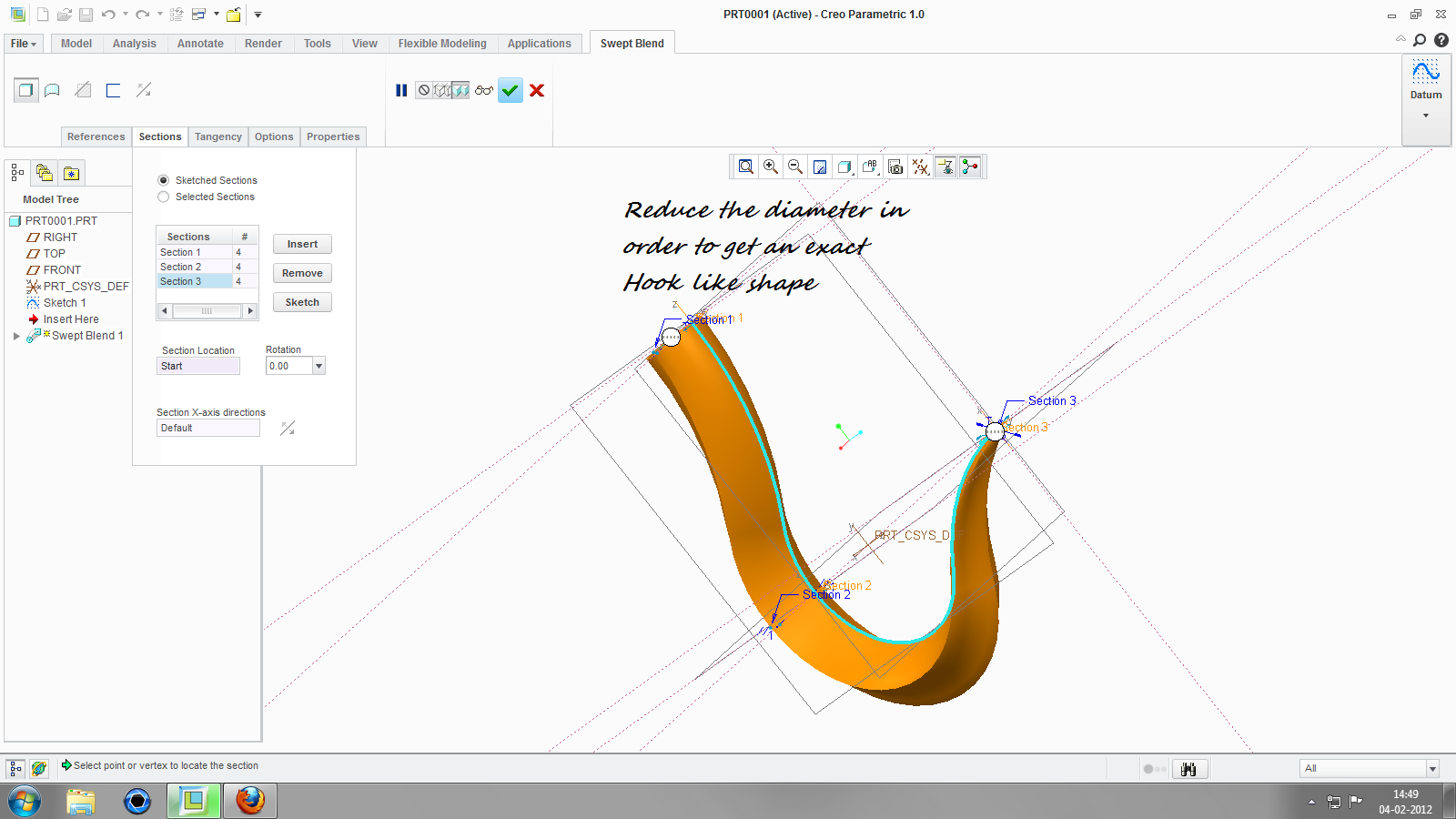The width and height of the screenshot is (1456, 819).
Task: Open the Undo history dropdown arrow
Action: pyautogui.click(x=125, y=15)
